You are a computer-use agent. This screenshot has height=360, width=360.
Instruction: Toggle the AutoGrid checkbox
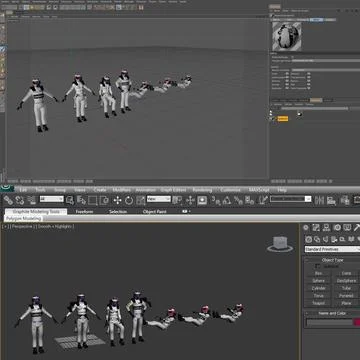[x=317, y=266]
